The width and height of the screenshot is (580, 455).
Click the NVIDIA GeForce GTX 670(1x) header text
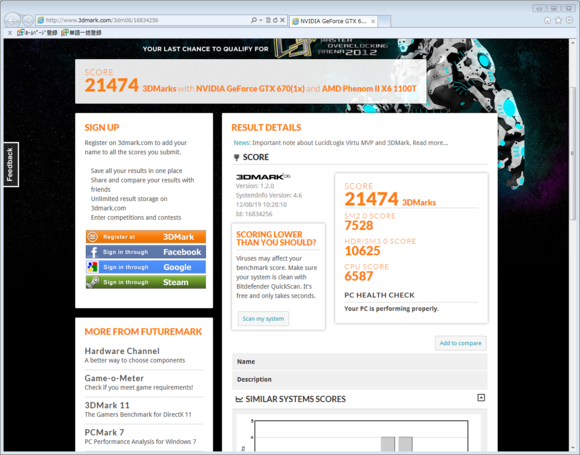click(250, 89)
